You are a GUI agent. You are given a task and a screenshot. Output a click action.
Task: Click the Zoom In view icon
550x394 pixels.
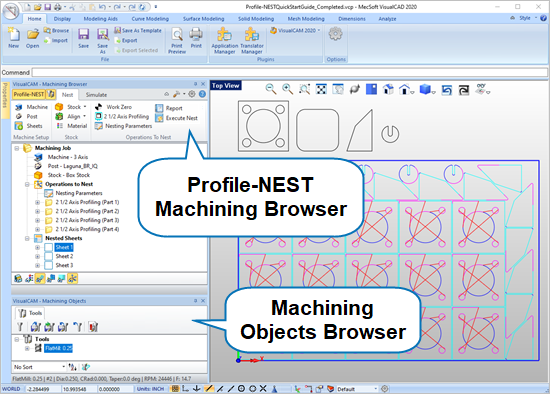coord(287,89)
